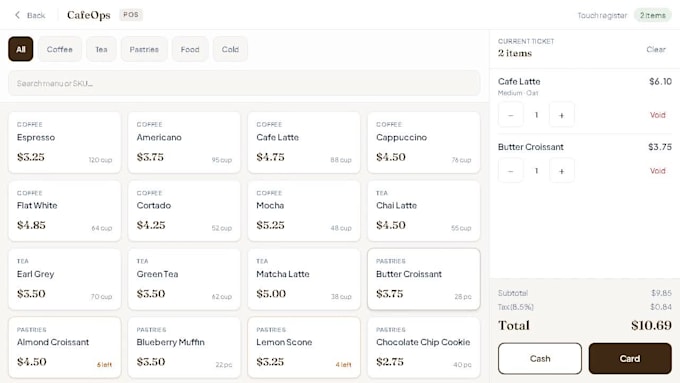Filter menu by Coffee category
Screen dimensions: 680x383
(59, 49)
